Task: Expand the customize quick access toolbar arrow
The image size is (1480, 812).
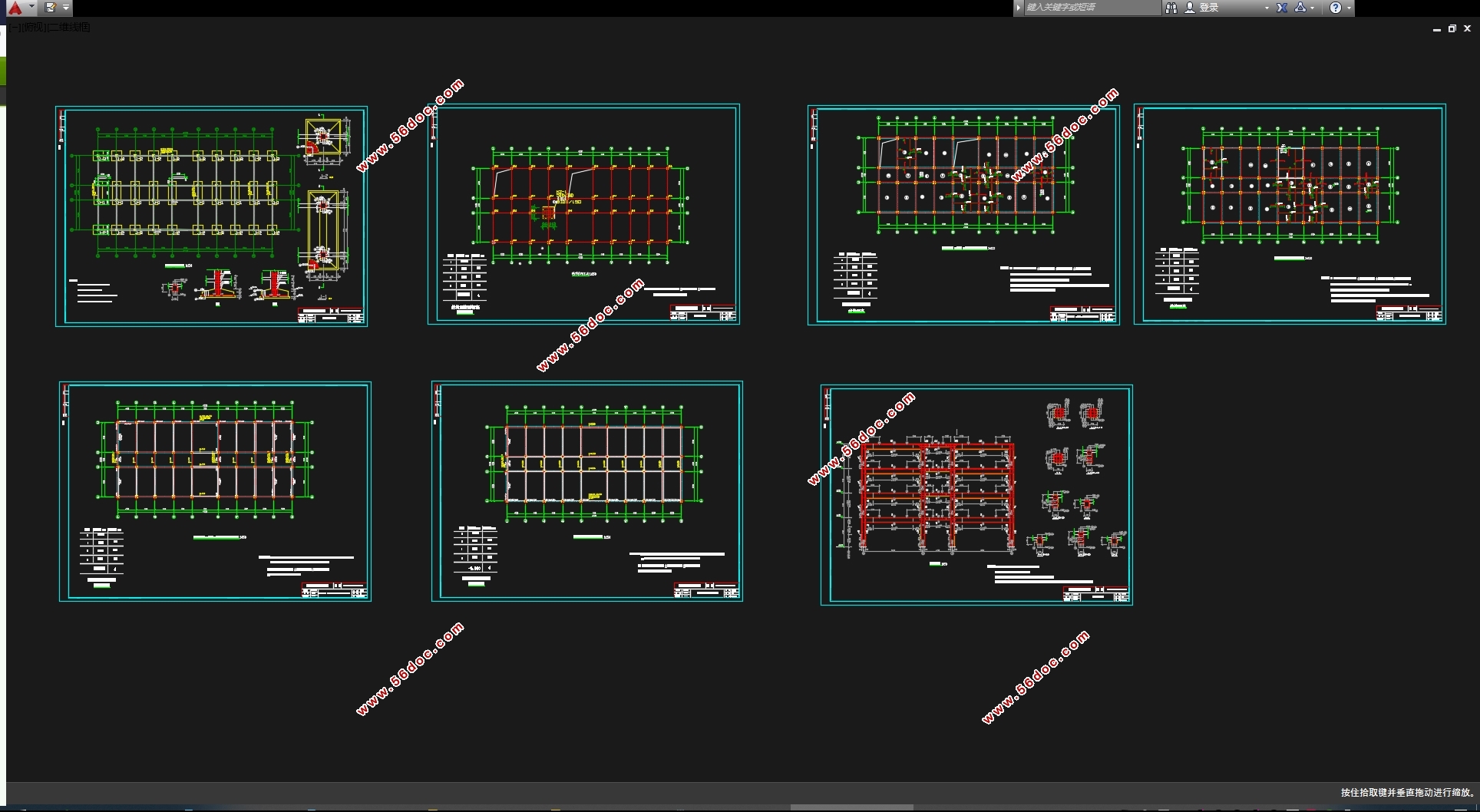Action: 66,8
